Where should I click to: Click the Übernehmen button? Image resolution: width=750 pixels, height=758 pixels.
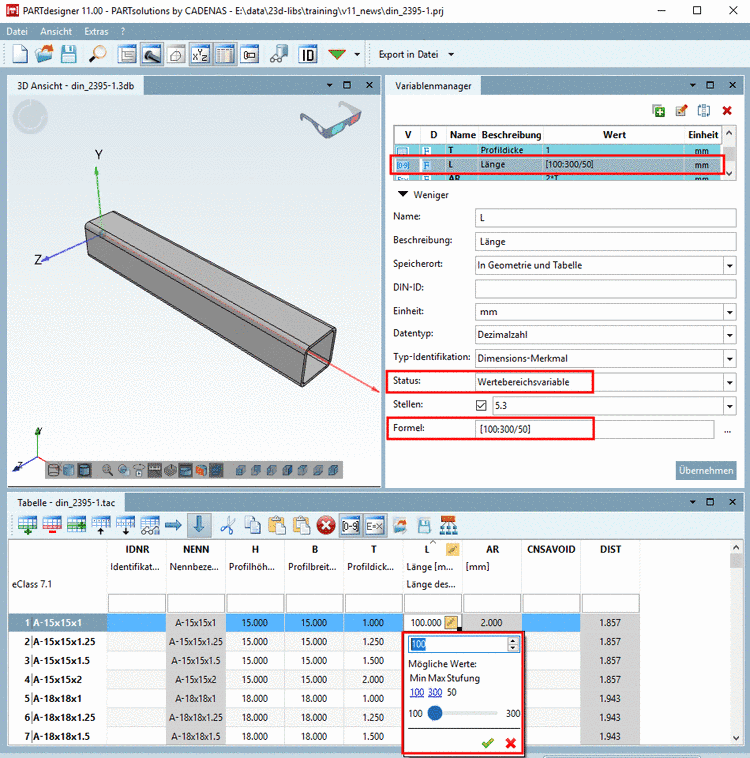tap(706, 470)
